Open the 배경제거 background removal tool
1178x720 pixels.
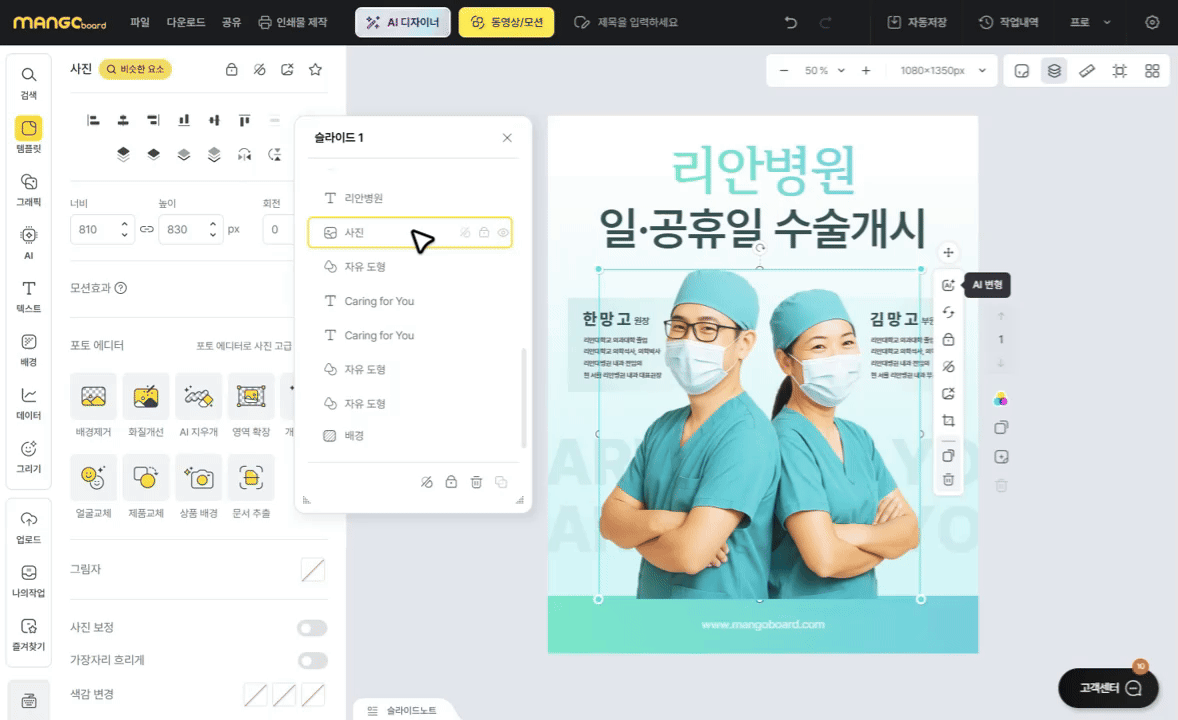pos(93,397)
